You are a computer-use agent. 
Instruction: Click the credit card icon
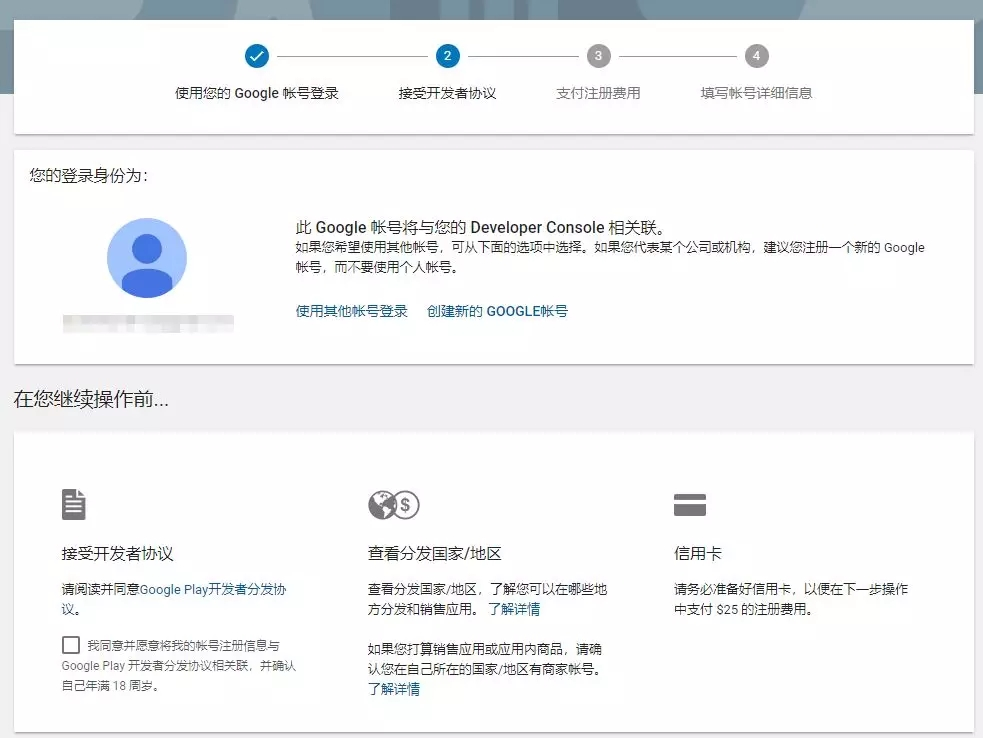(690, 505)
